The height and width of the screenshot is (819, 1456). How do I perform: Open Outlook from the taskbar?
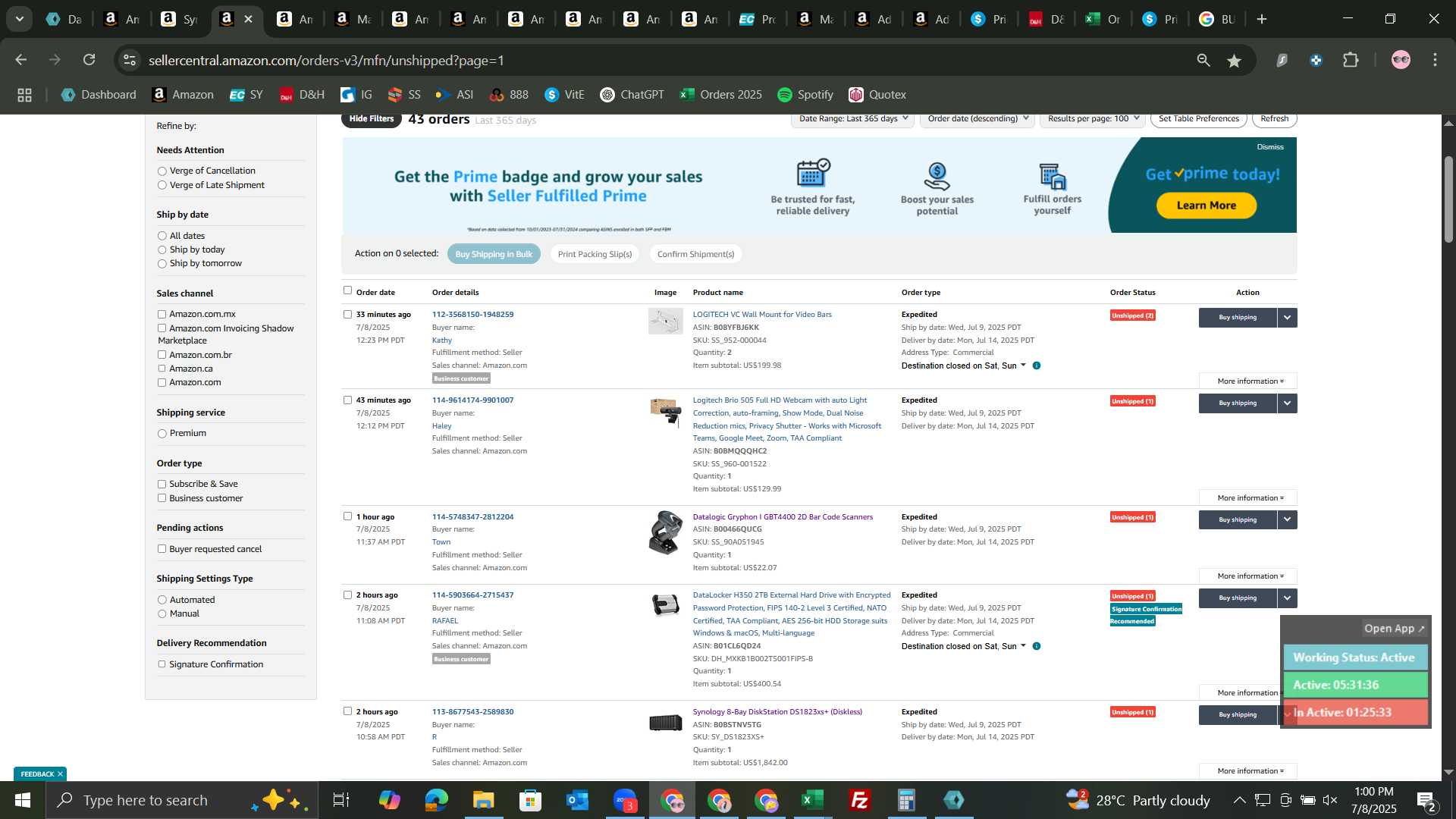click(577, 800)
